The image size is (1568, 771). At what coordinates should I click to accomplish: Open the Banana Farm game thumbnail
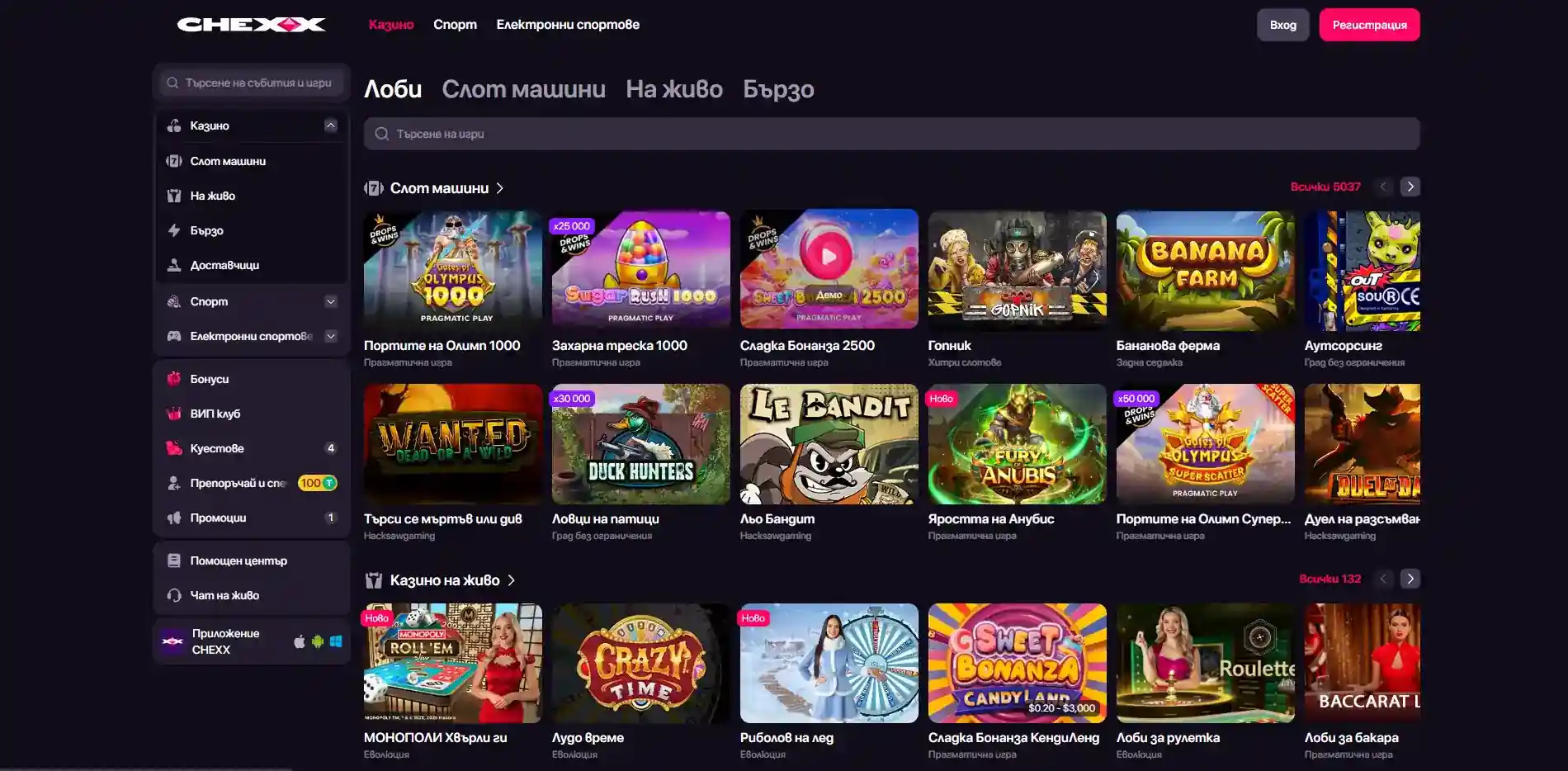pos(1206,271)
